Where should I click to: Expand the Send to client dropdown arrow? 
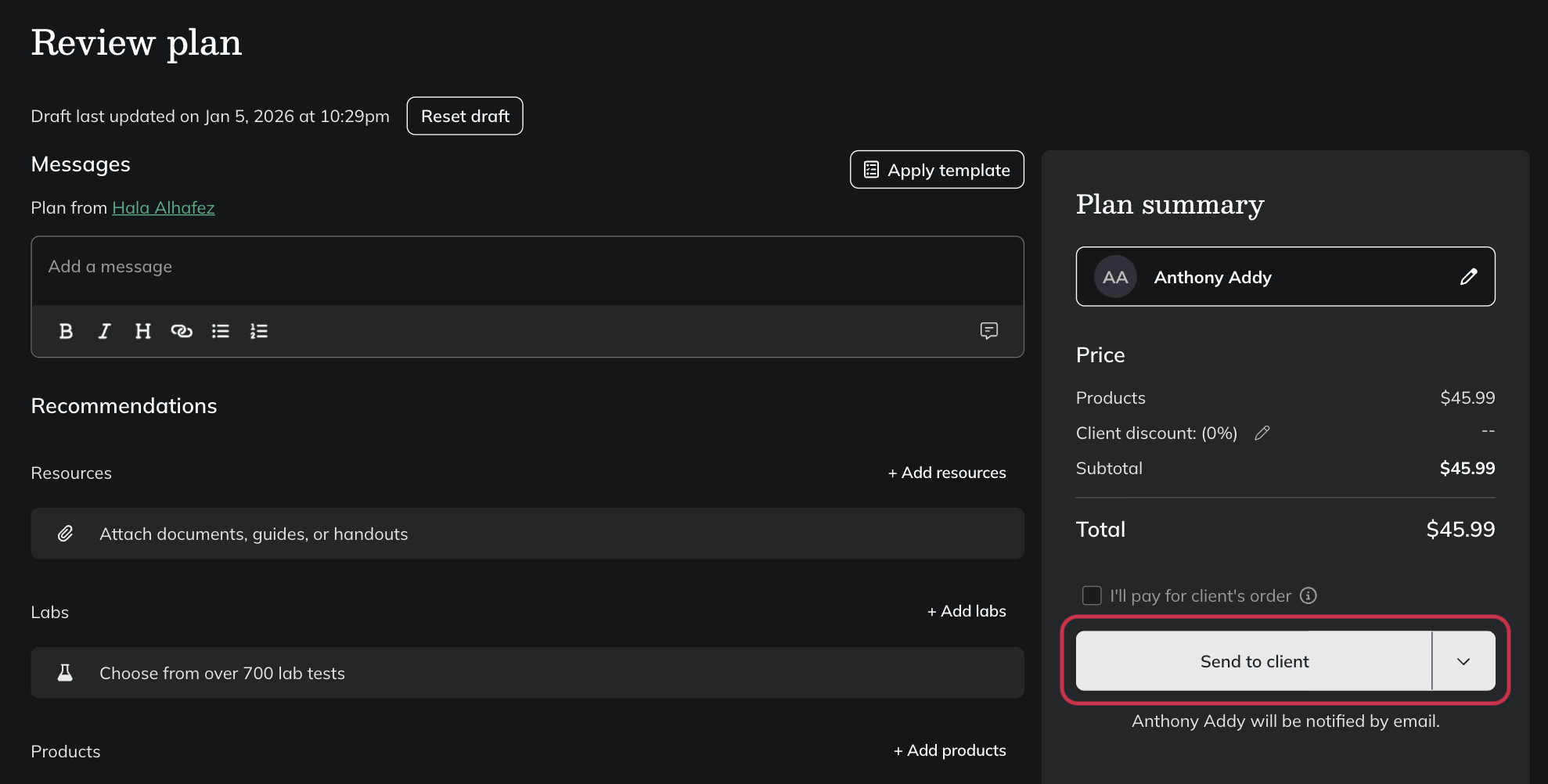(x=1463, y=661)
